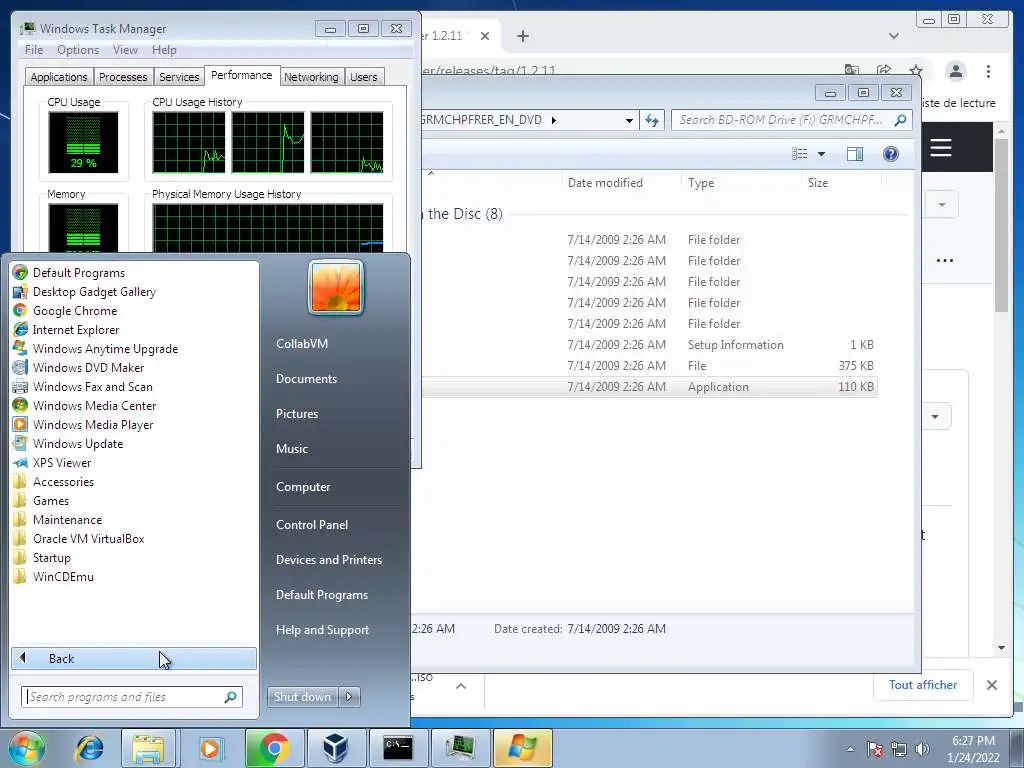Open Chrome three-dot menu
The image size is (1024, 768).
point(988,71)
